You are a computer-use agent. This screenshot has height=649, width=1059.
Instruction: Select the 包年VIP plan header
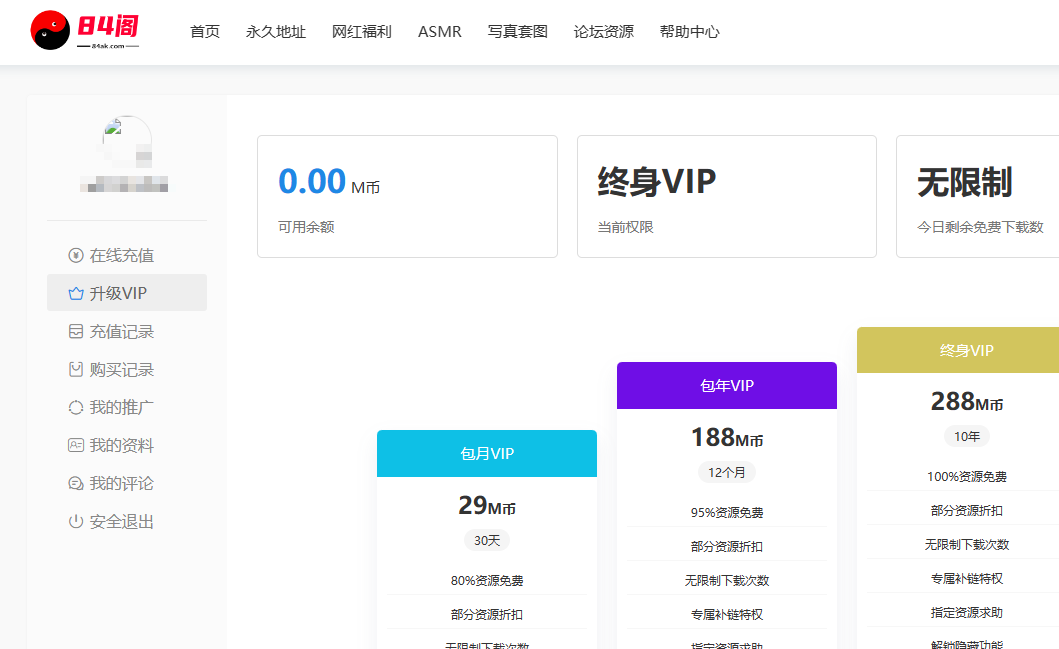tap(727, 386)
